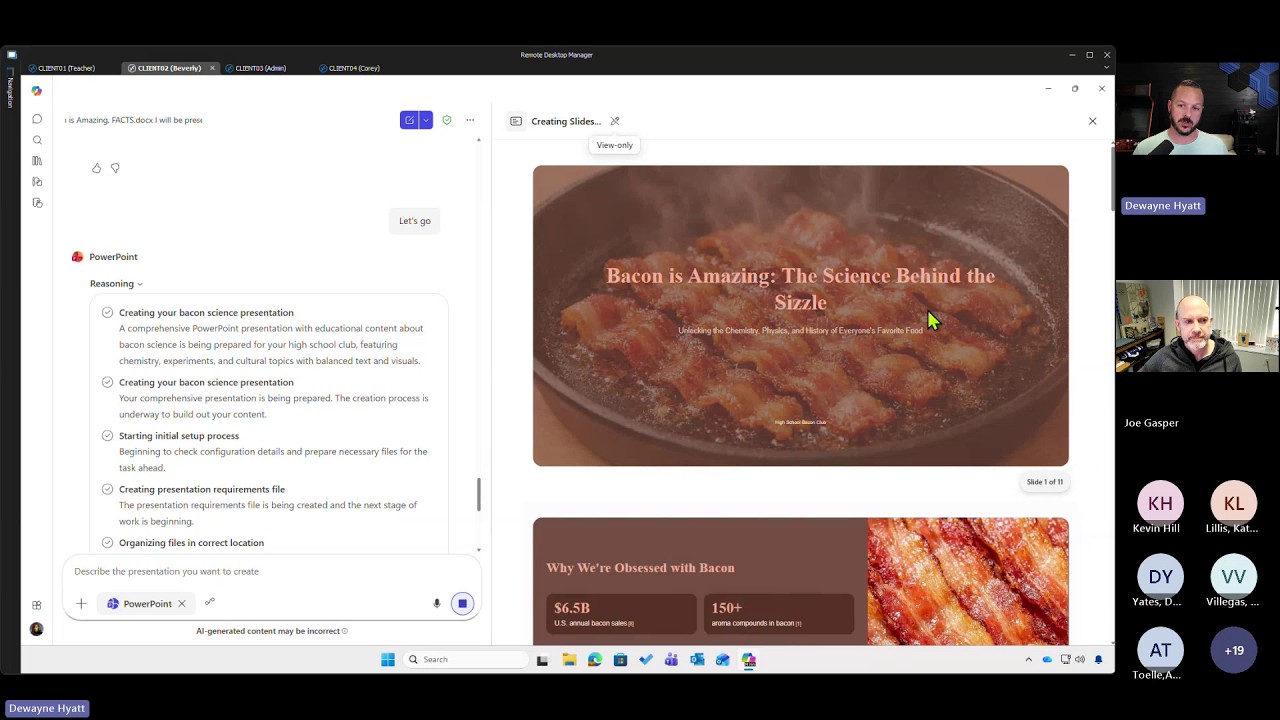
Task: Open the user profile avatar in the Copilot sidebar
Action: 37,629
